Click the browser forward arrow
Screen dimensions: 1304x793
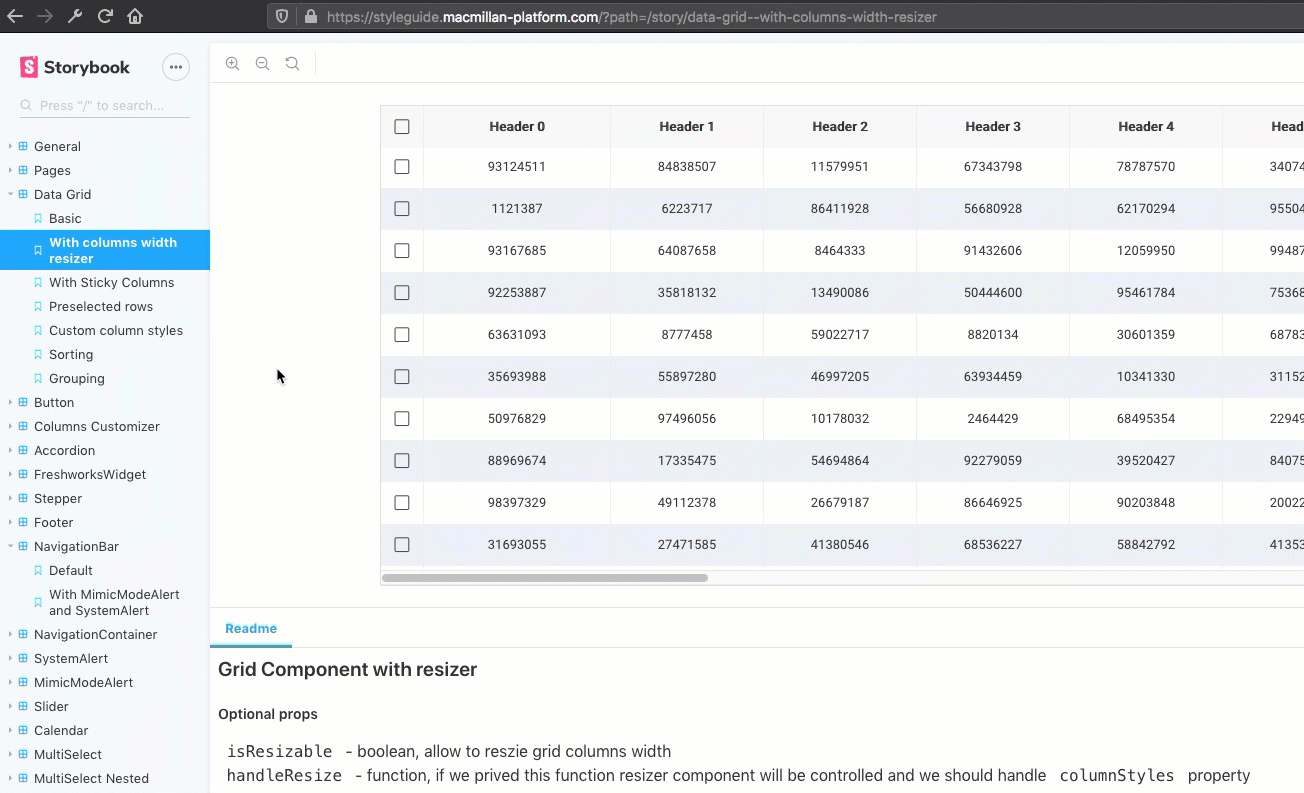pos(44,16)
